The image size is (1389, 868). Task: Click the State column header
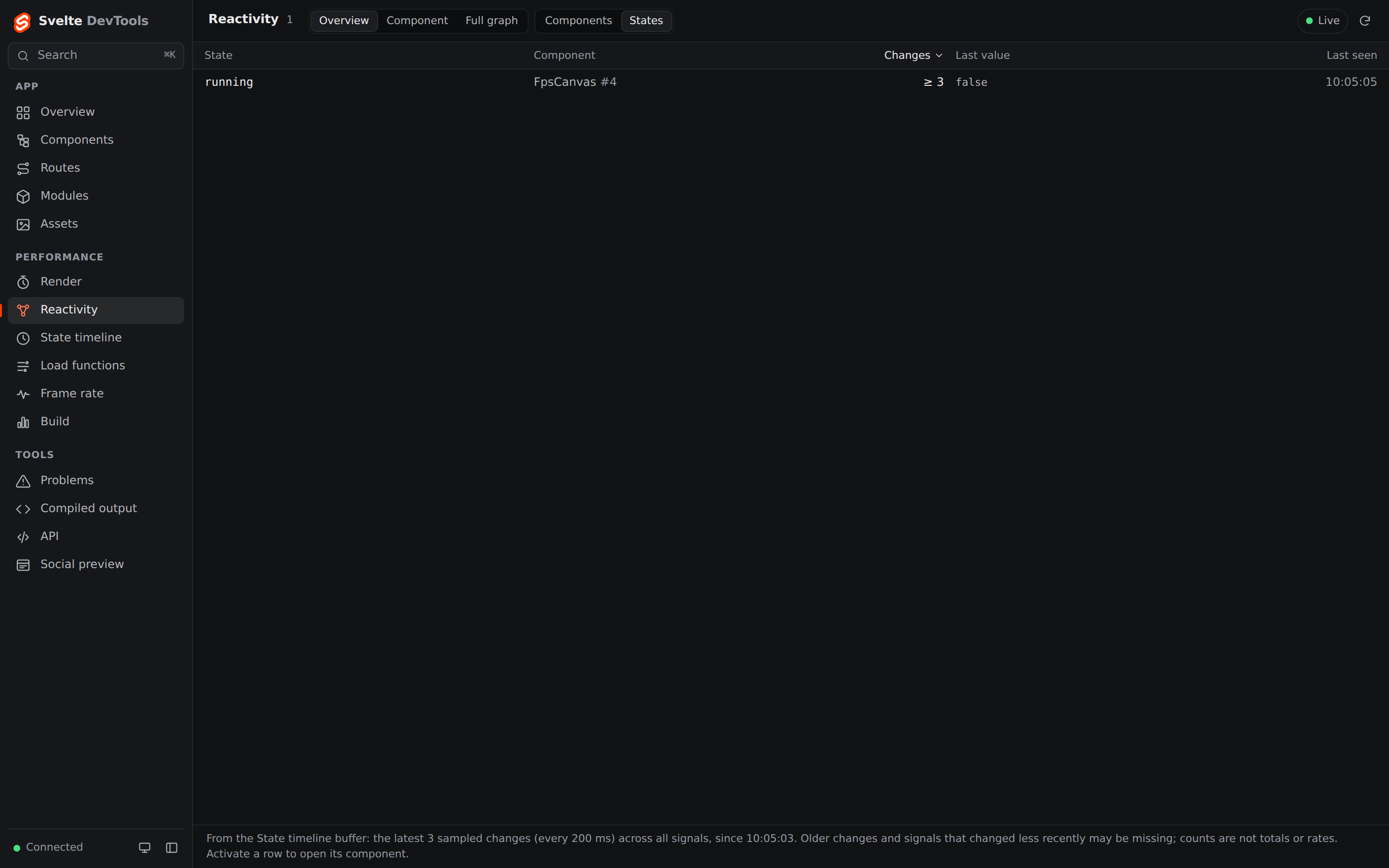(x=218, y=55)
